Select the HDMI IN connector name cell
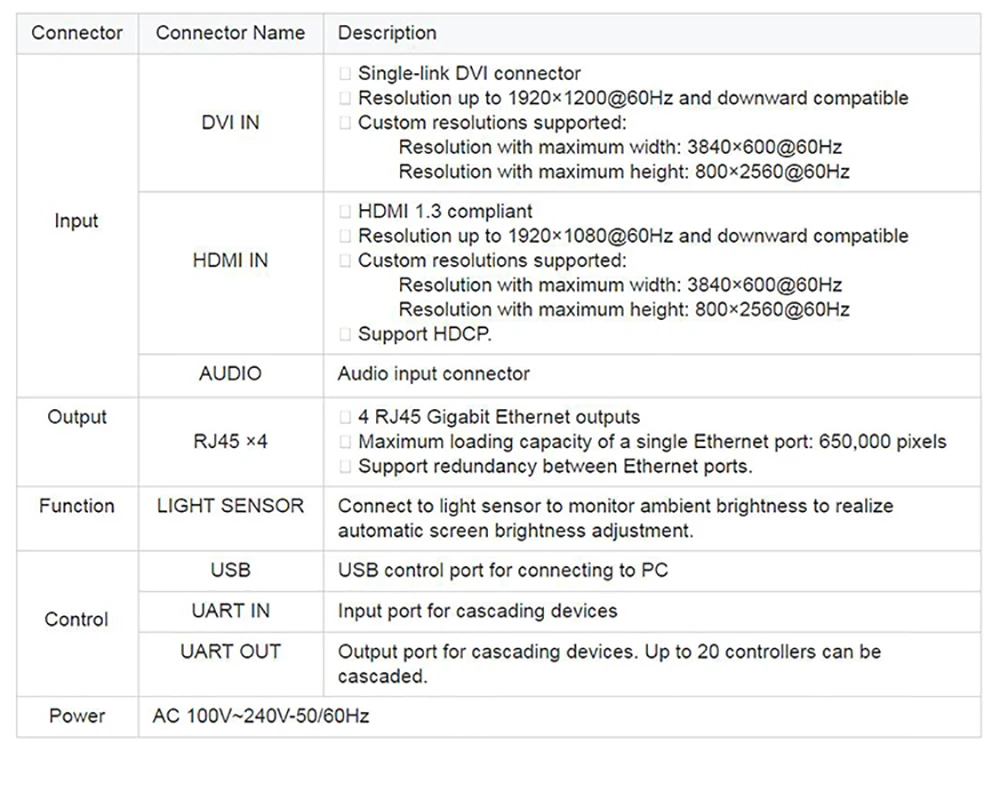Screen dimensions: 1000x792 pos(230,260)
